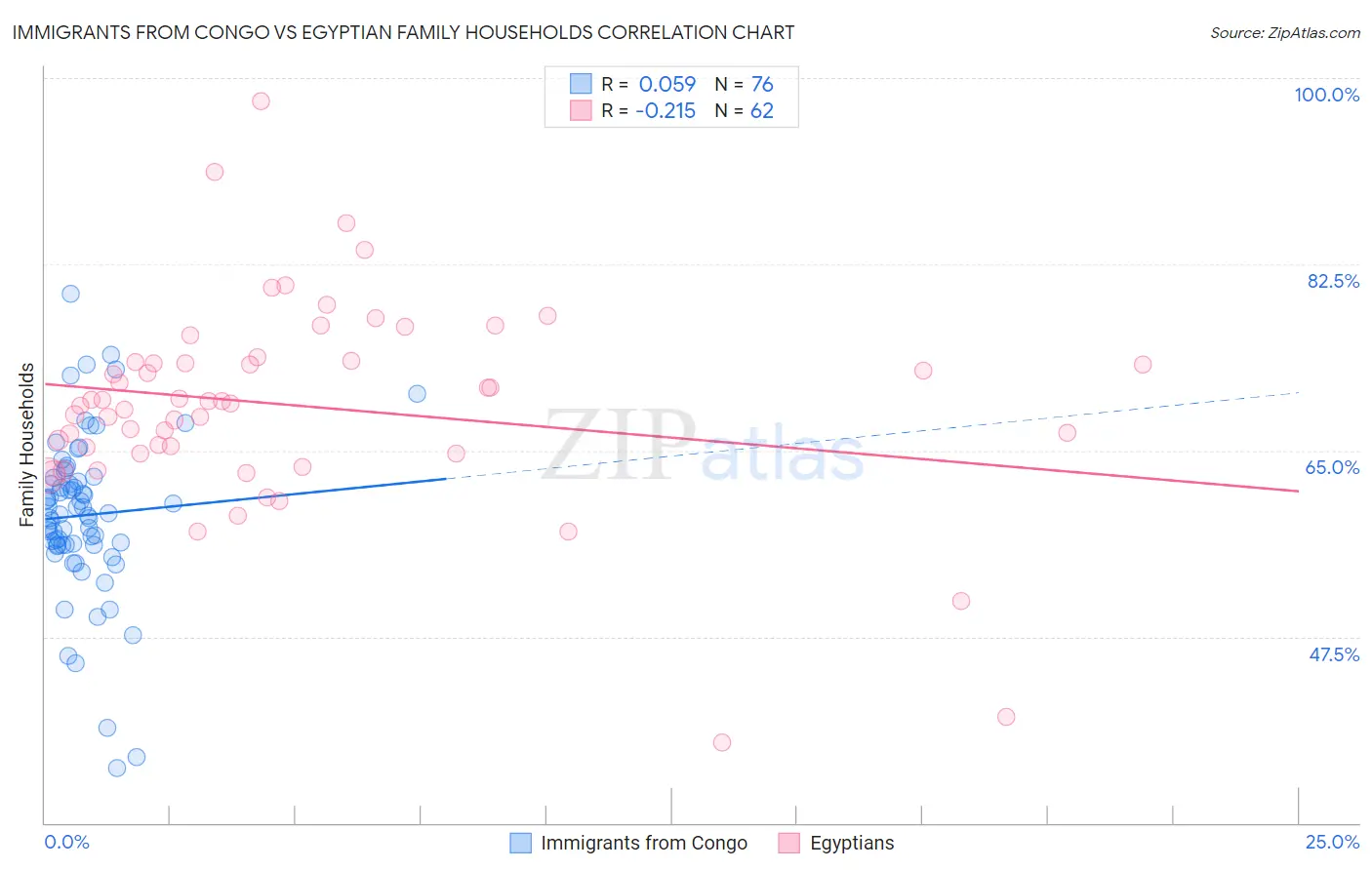Click the 100.0% y-axis label
Image resolution: width=1372 pixels, height=870 pixels.
[1327, 95]
